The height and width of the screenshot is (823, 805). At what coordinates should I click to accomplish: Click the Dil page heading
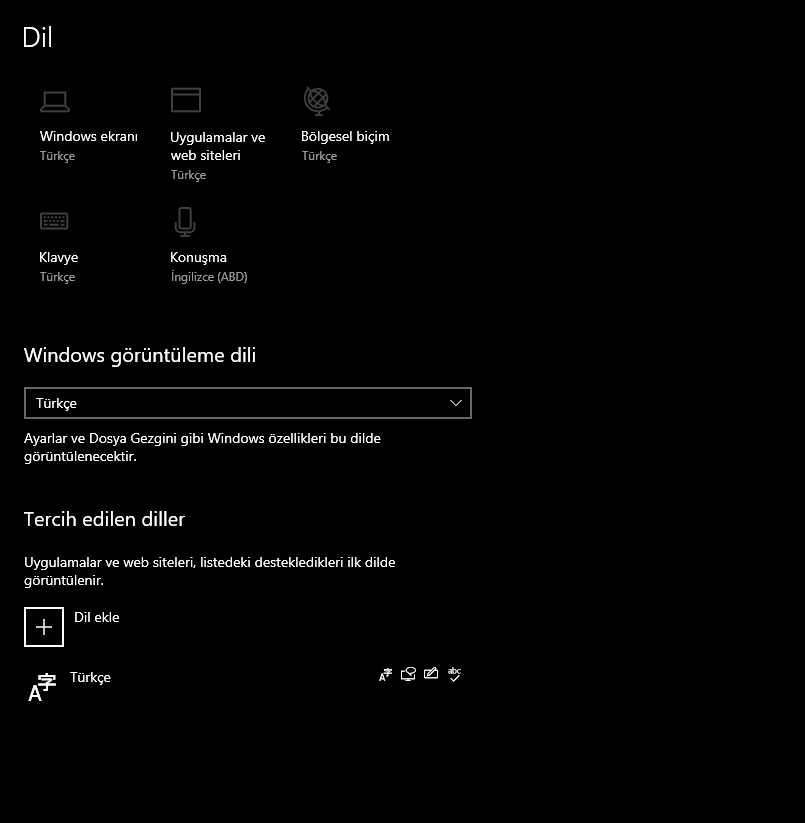(x=37, y=37)
